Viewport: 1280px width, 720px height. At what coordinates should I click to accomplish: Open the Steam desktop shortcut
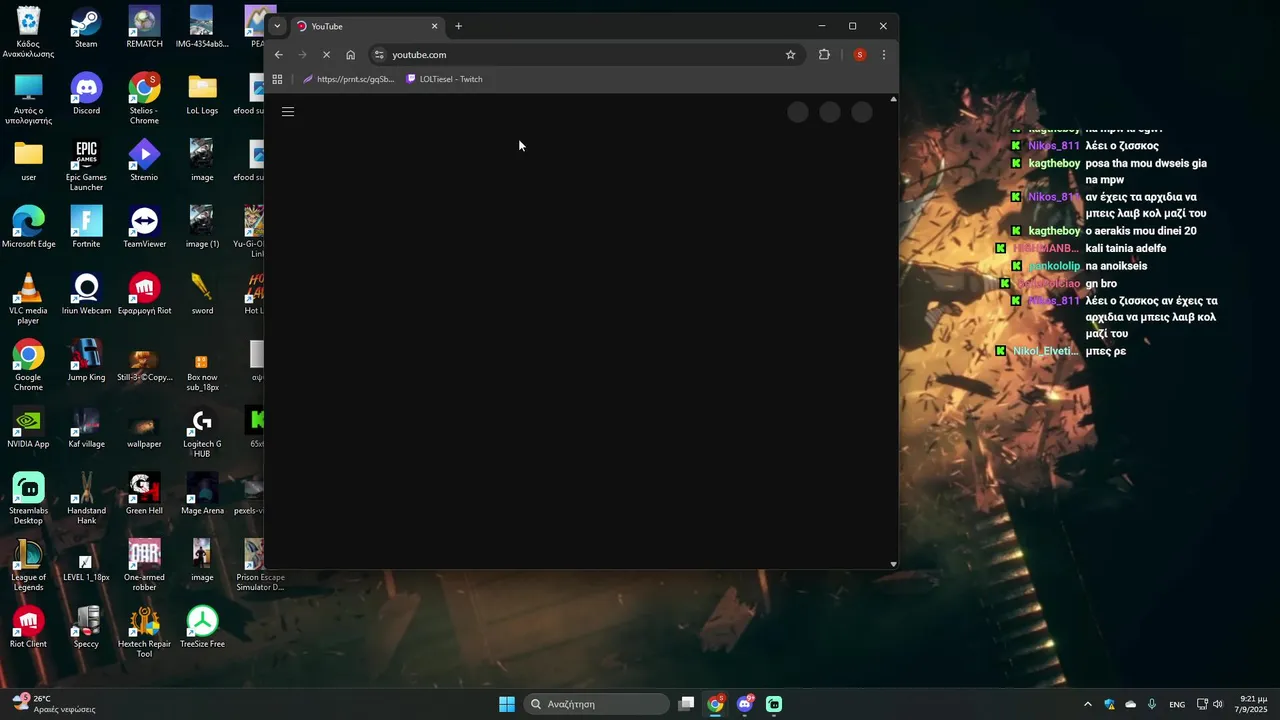(x=86, y=29)
